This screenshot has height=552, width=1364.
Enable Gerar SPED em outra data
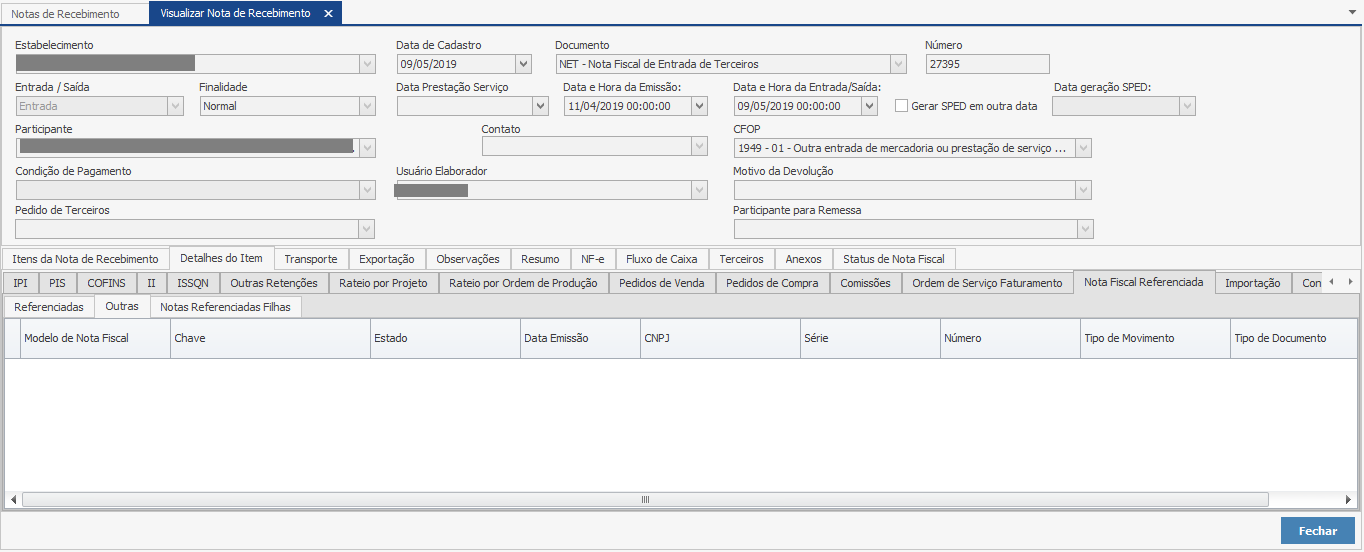tap(901, 106)
